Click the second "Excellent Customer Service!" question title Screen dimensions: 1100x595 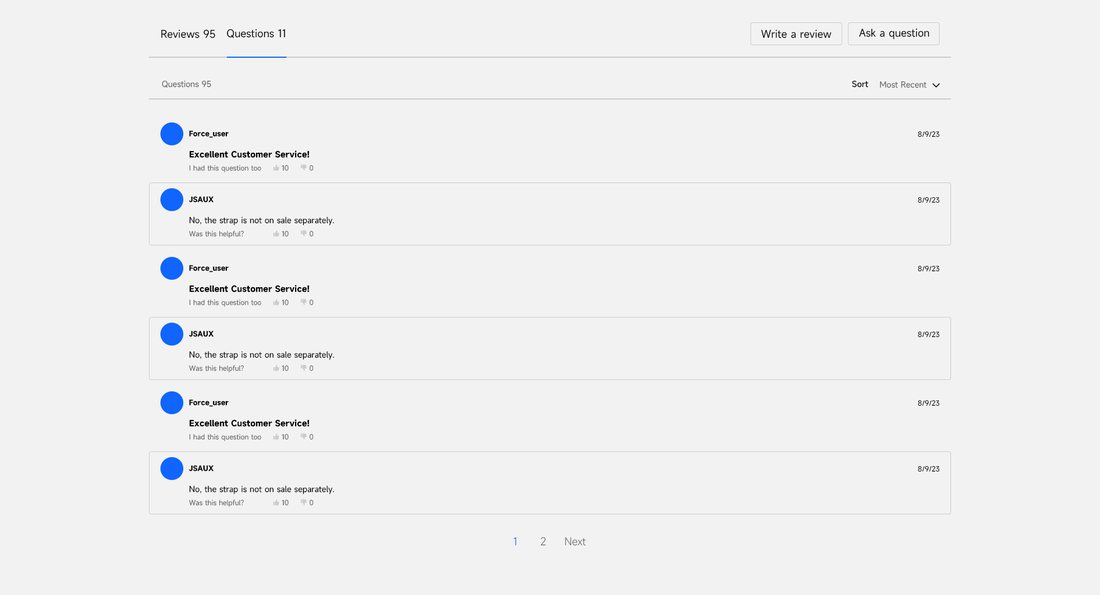point(249,289)
